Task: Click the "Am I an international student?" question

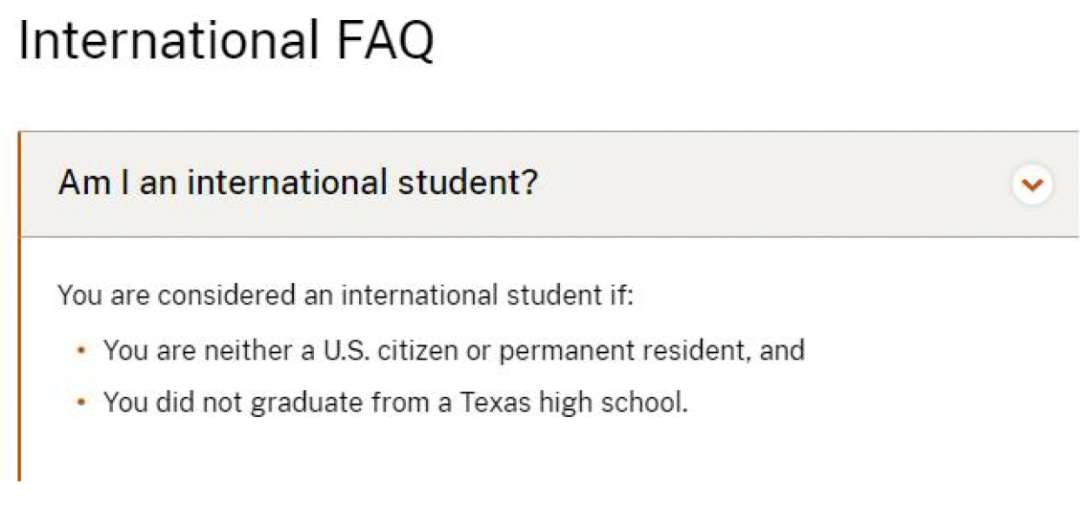Action: [x=298, y=183]
